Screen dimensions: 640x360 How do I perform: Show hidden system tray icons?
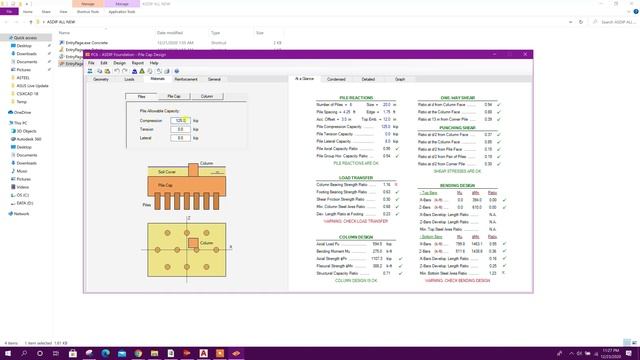[x=571, y=353]
